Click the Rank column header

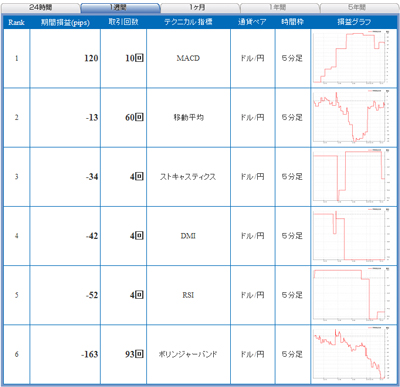coord(16,22)
